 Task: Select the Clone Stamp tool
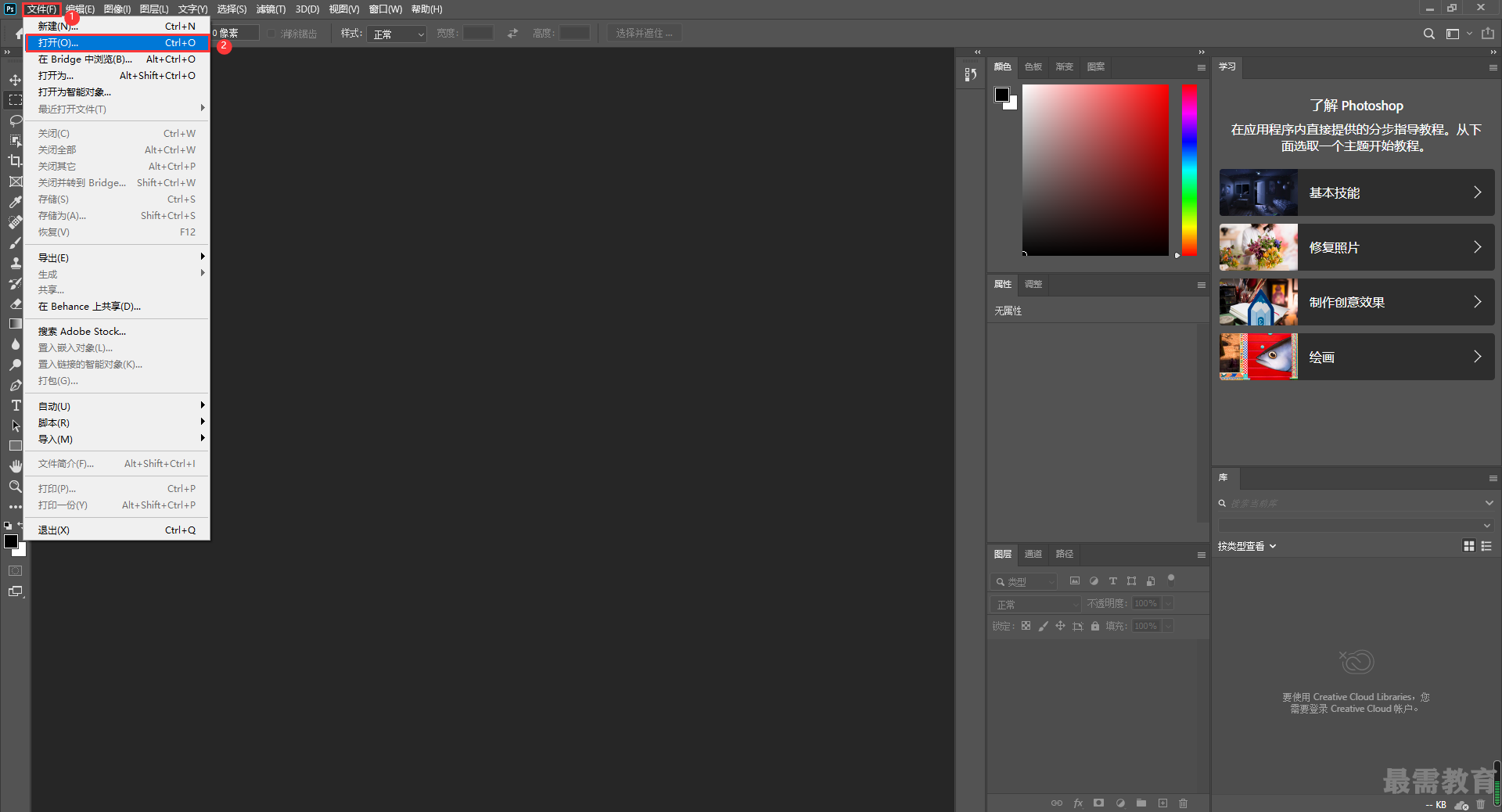pyautogui.click(x=15, y=263)
